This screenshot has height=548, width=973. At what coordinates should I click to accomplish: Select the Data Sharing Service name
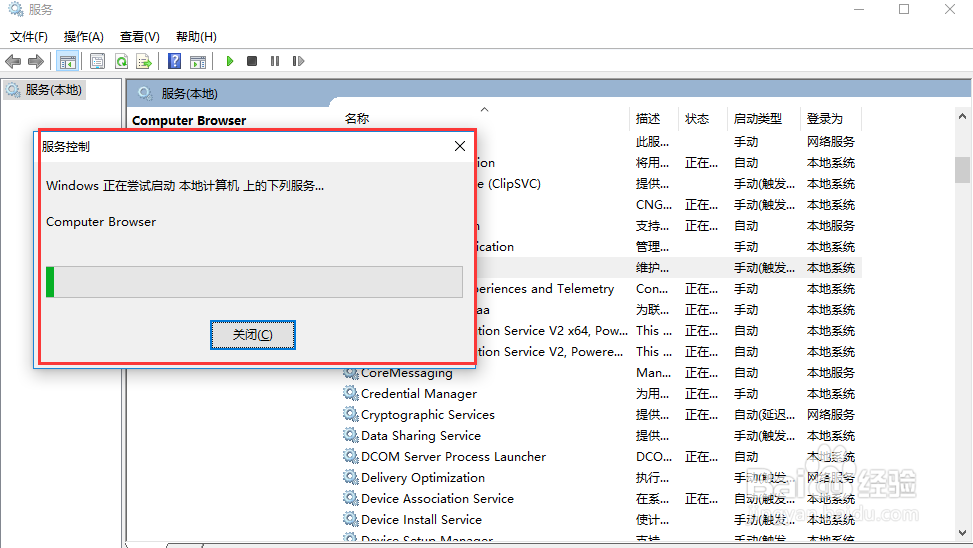tap(421, 436)
